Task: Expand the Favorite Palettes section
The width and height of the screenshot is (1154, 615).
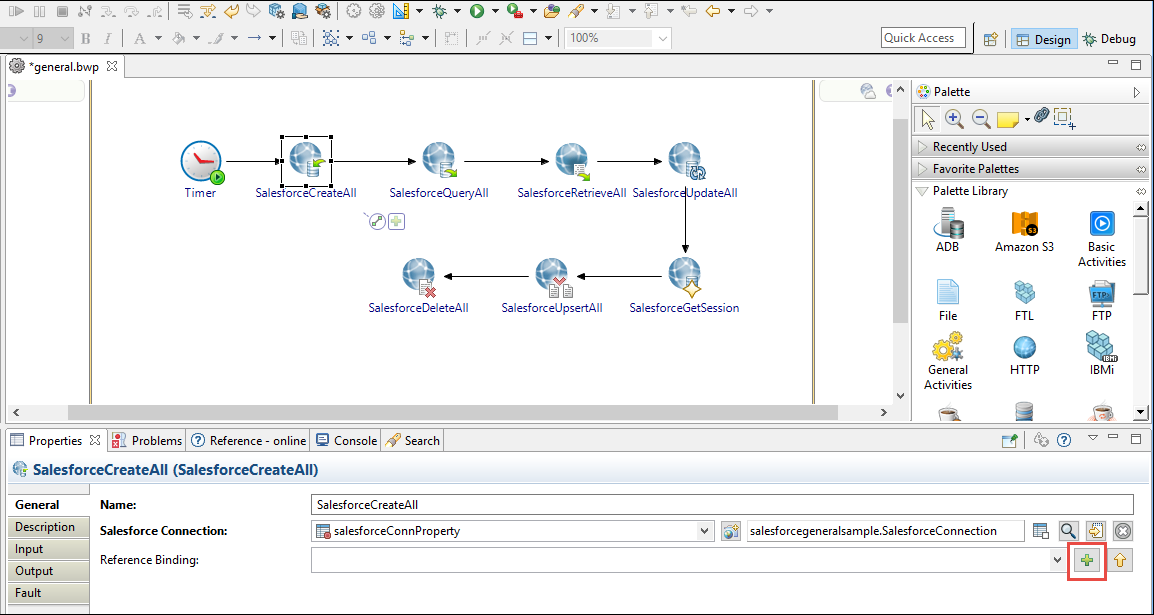Action: 922,169
